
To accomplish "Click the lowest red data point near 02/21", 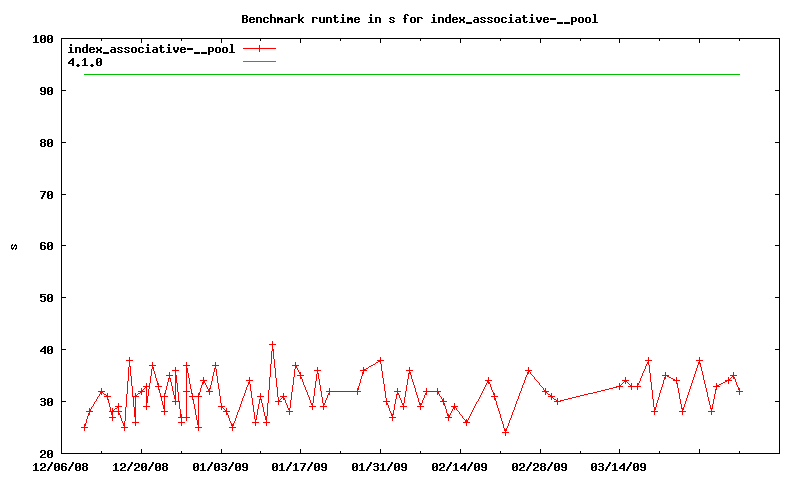I will [505, 432].
